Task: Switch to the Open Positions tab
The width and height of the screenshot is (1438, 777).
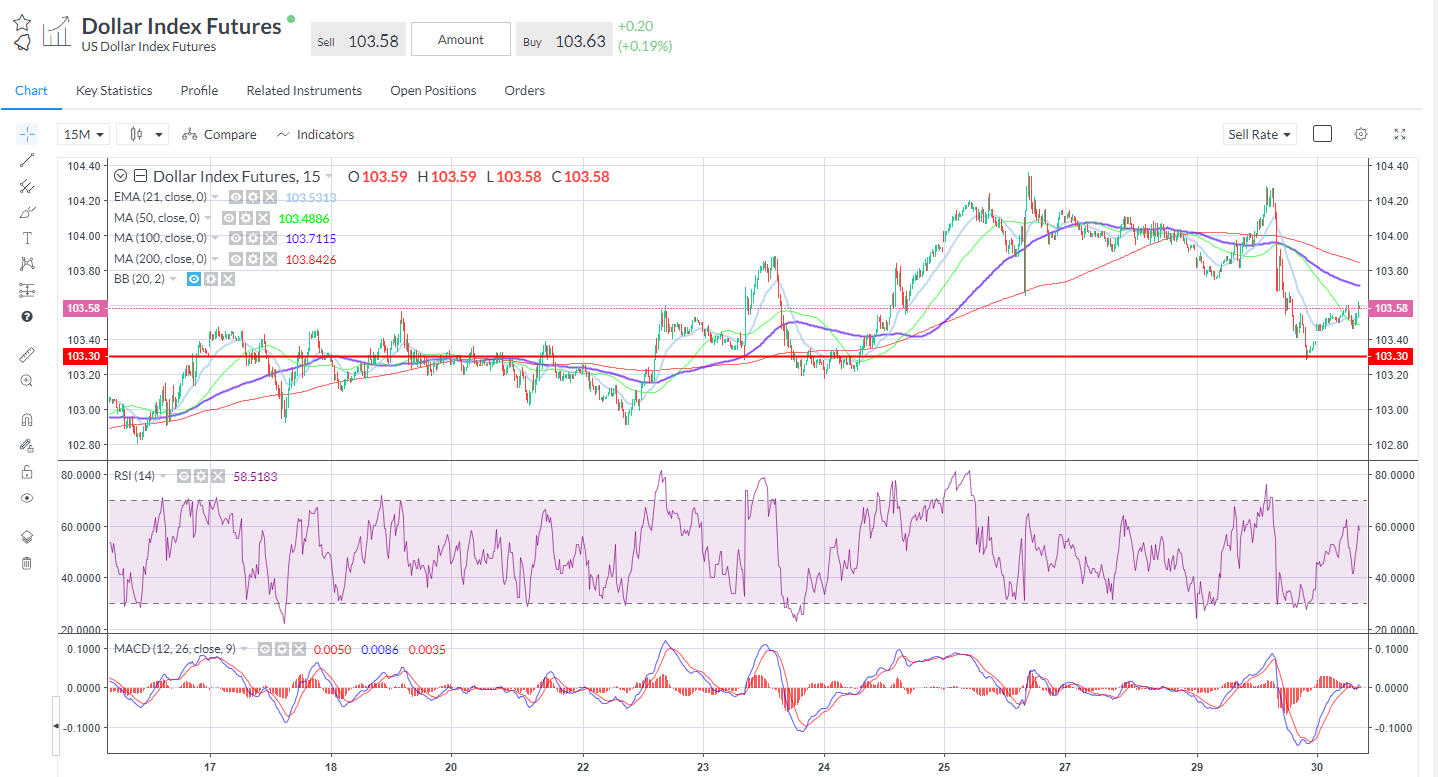Action: pos(433,90)
